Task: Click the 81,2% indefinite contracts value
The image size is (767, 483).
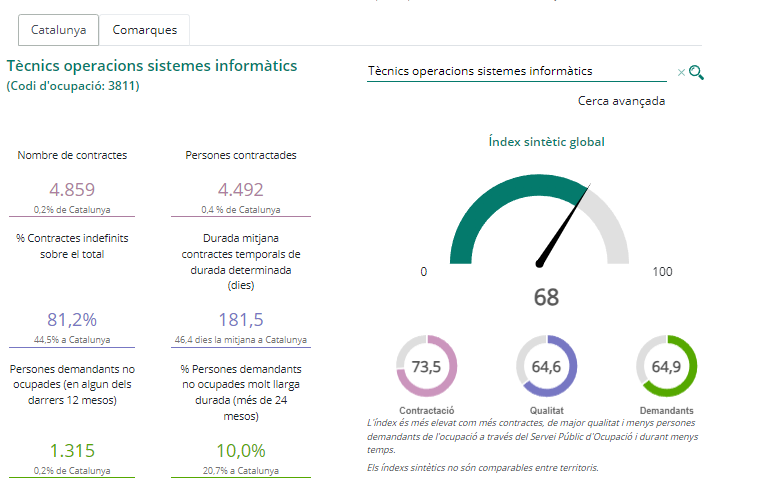Action: 72,320
